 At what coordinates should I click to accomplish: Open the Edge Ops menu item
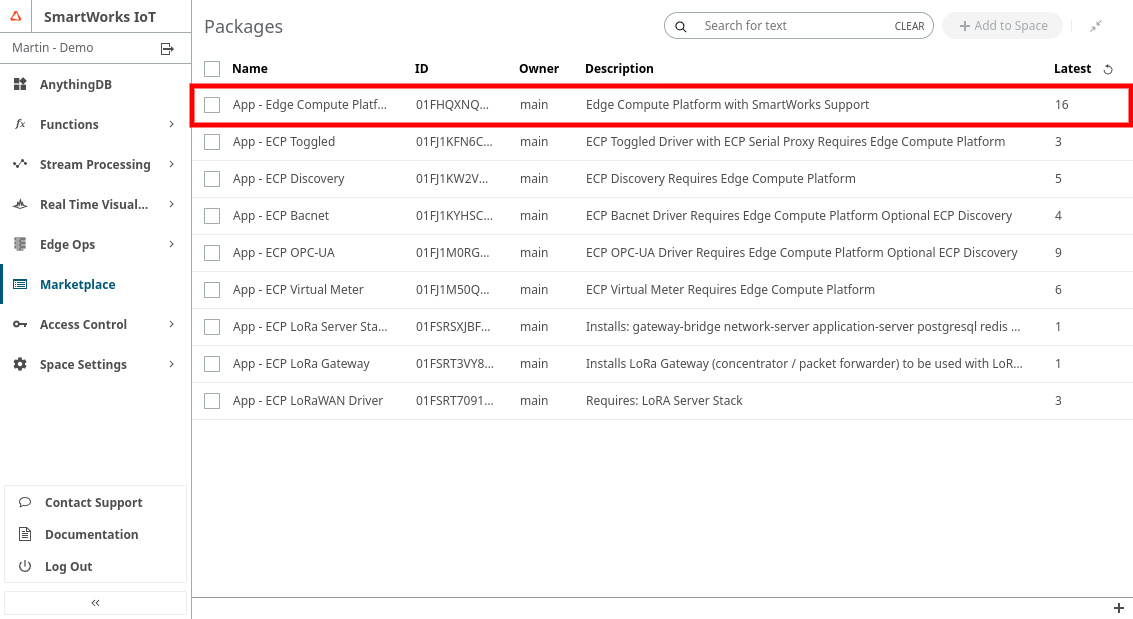(x=95, y=244)
